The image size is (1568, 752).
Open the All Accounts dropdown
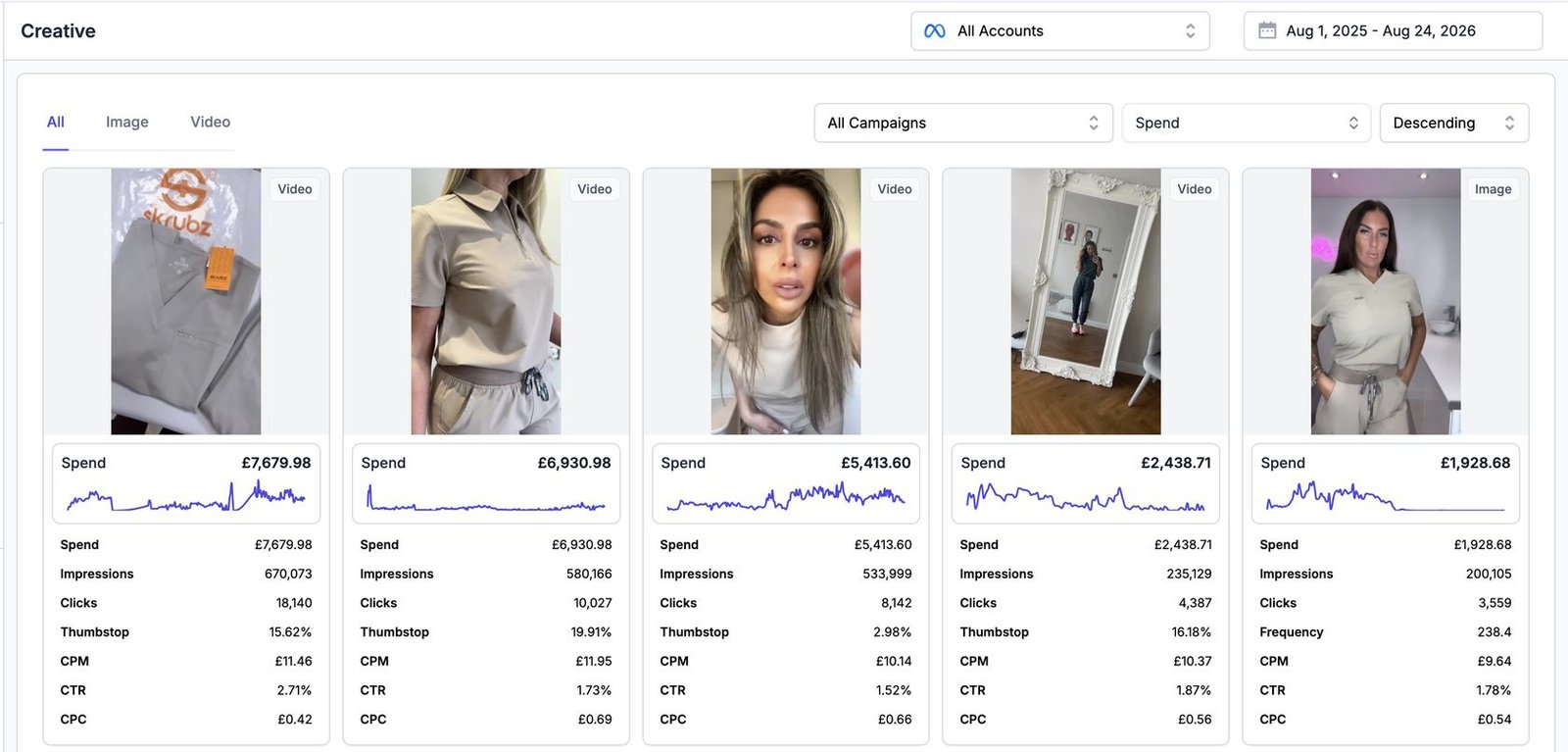(1060, 31)
